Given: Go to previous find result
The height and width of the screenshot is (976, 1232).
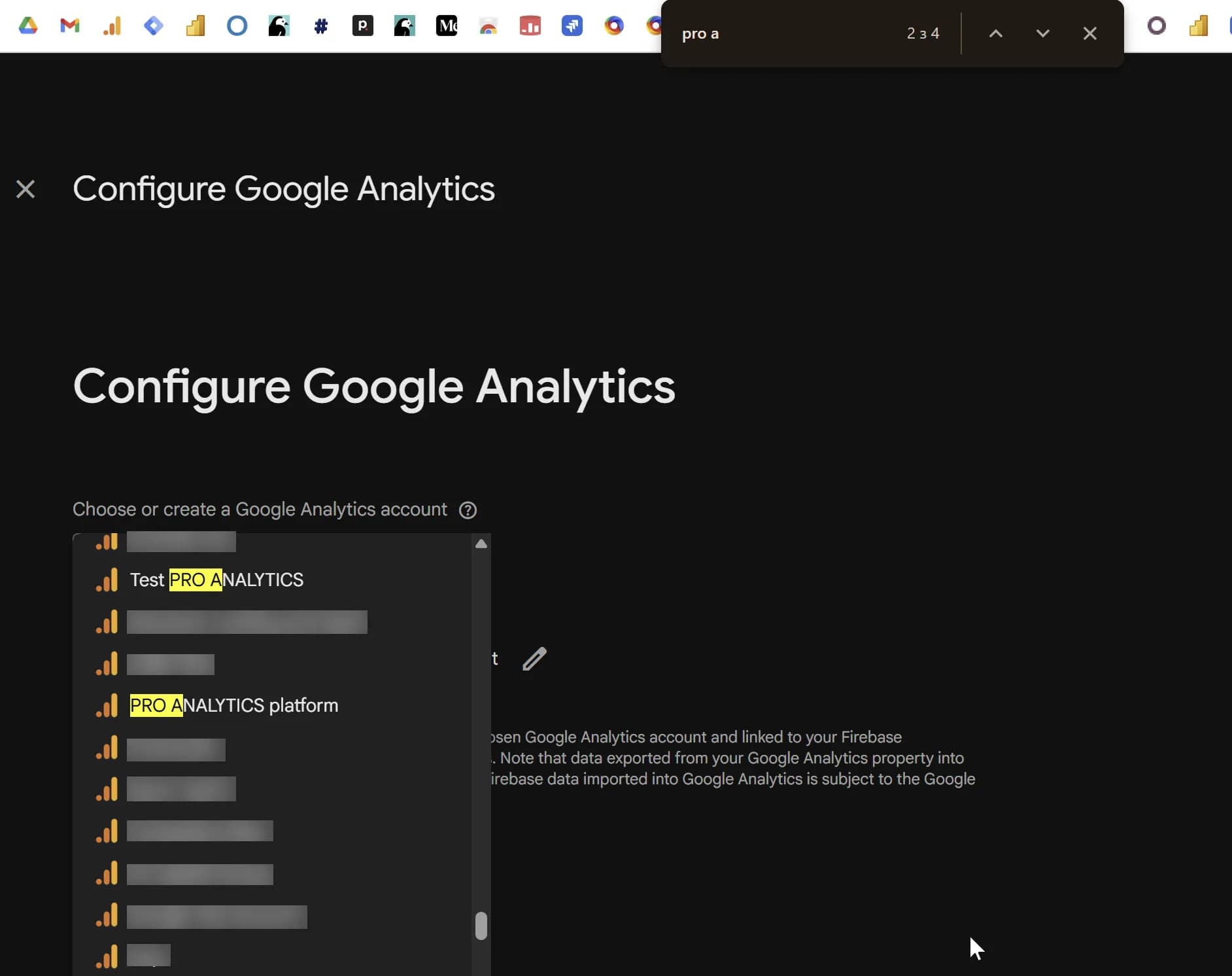Looking at the screenshot, I should point(995,33).
